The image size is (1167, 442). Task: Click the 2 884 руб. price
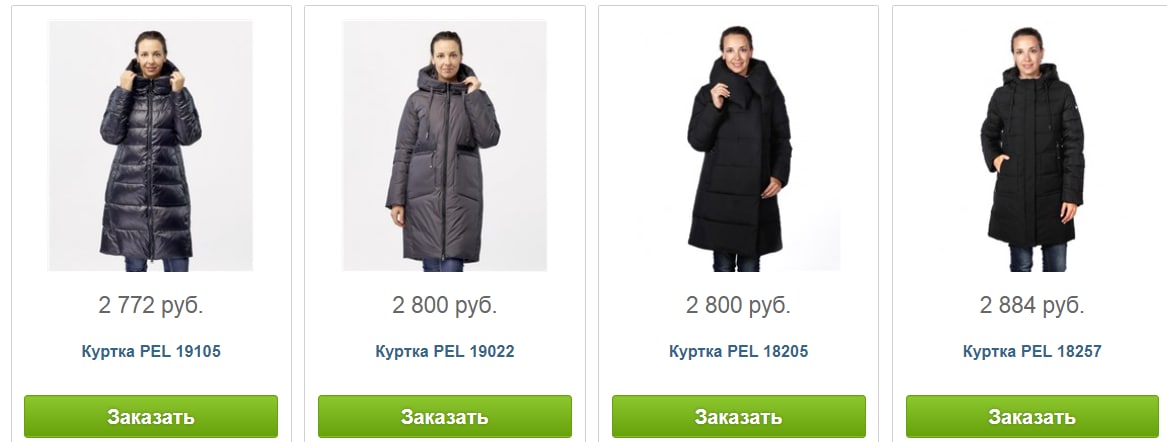coord(1032,305)
